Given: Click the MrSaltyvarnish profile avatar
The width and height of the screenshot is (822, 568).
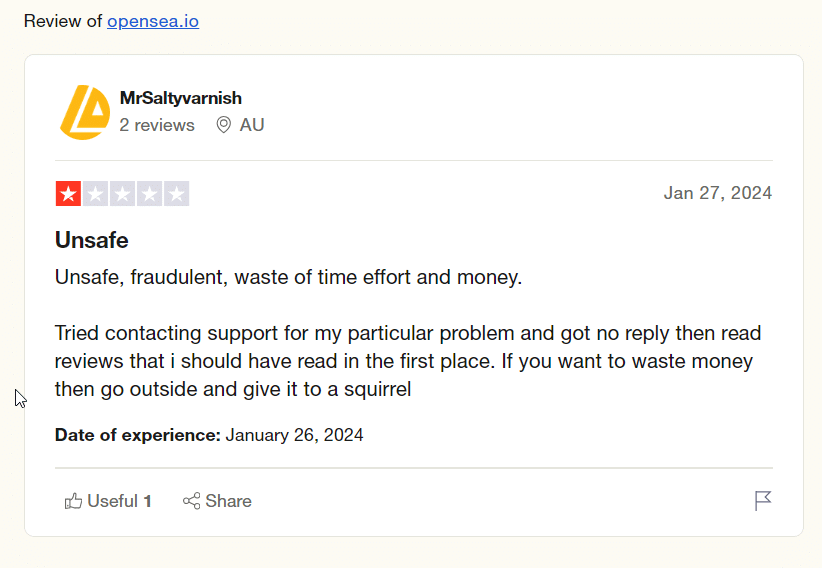Looking at the screenshot, I should coord(85,111).
